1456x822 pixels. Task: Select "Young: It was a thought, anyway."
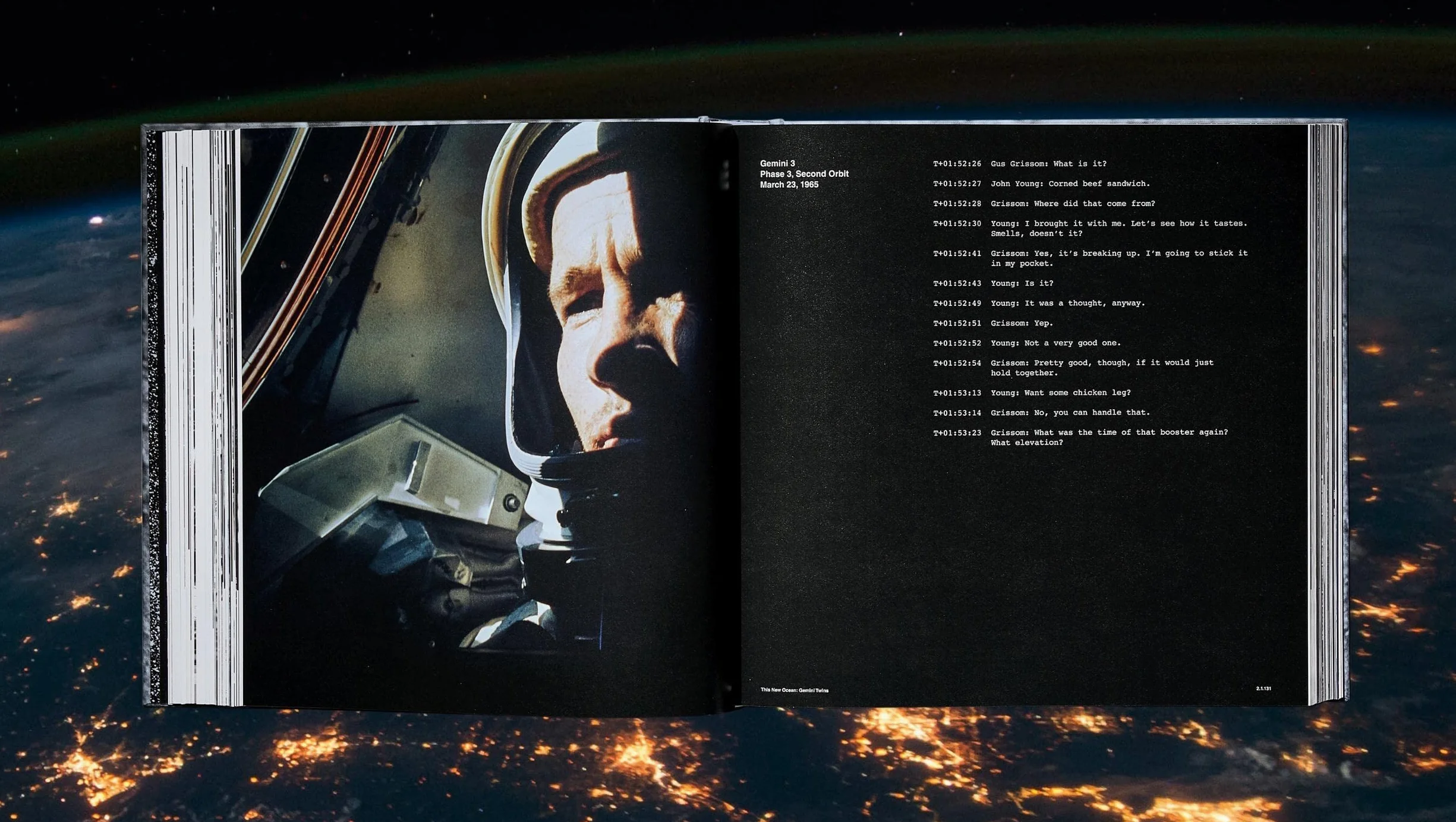pyautogui.click(x=1067, y=303)
